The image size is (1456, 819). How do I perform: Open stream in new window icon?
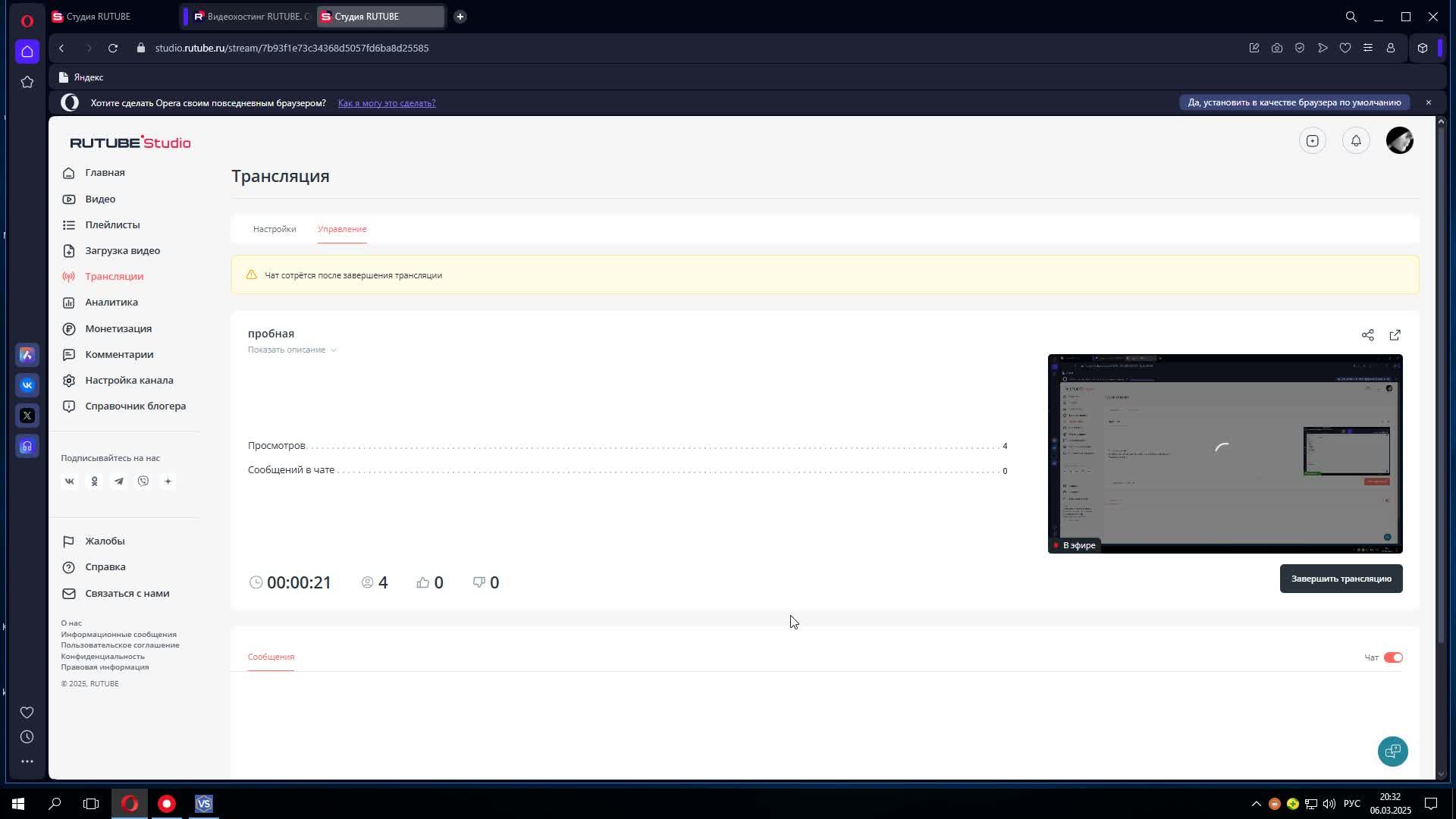pos(1395,335)
